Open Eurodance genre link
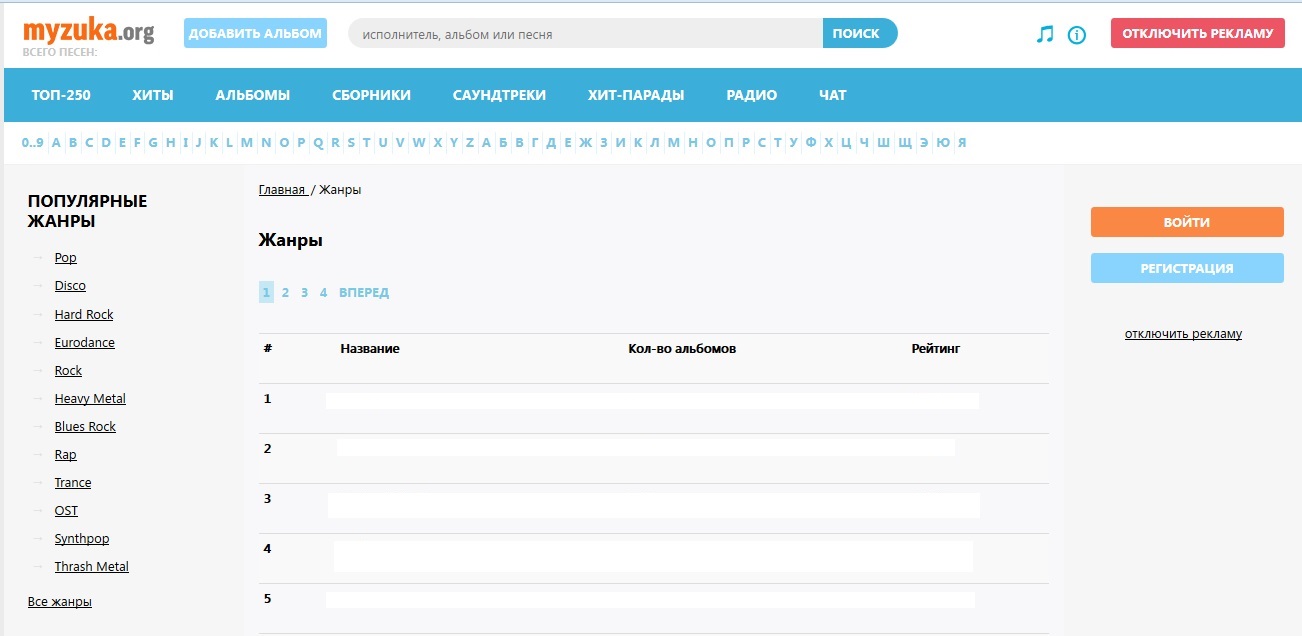Screen dimensions: 1302x636 point(85,343)
